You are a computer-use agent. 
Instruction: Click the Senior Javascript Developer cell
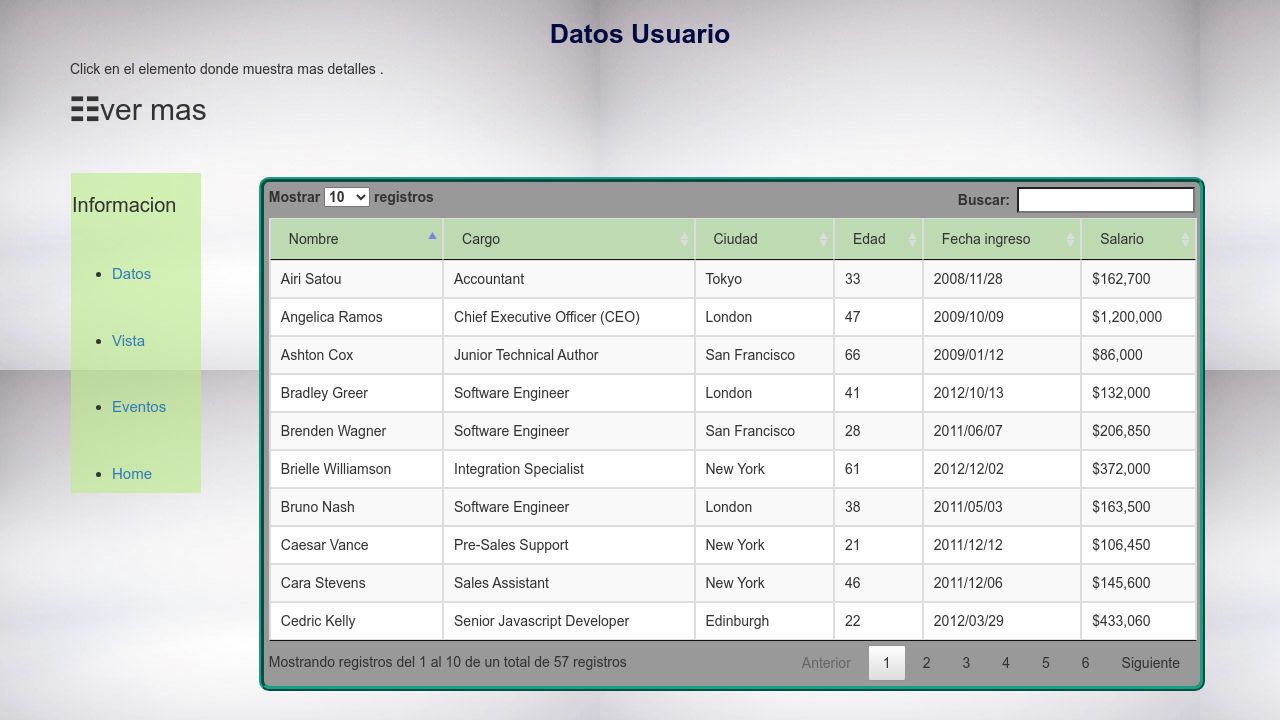click(569, 621)
